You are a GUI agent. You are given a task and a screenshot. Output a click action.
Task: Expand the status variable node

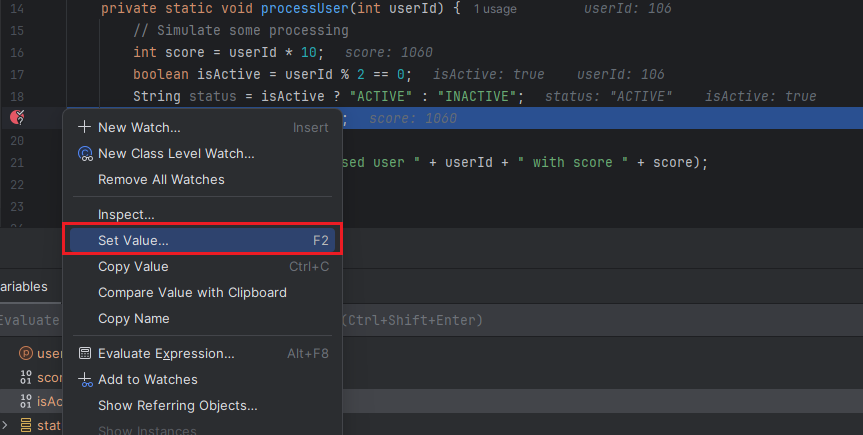(x=5, y=425)
